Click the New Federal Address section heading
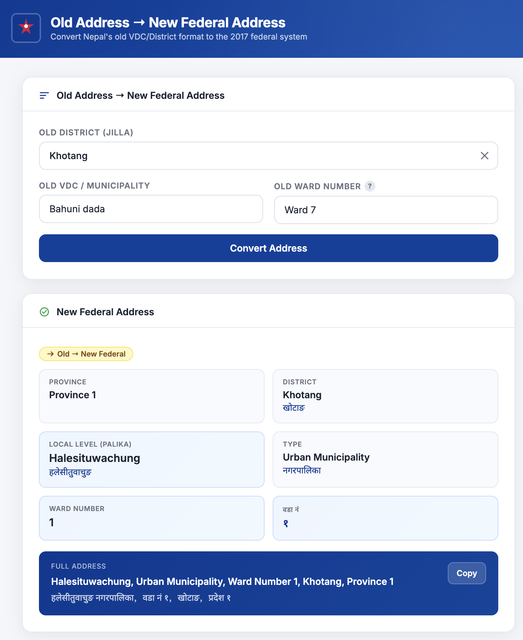The height and width of the screenshot is (640, 523). click(x=105, y=312)
